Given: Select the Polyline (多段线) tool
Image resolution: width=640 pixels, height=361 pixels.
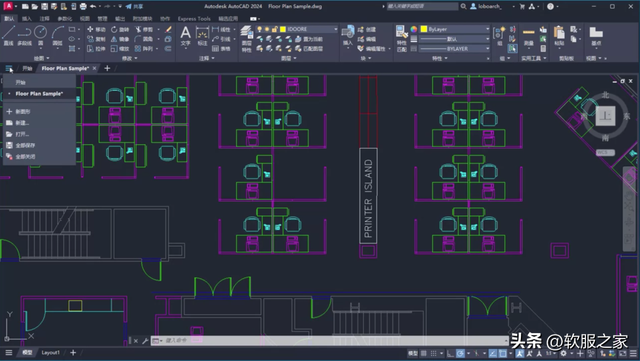Looking at the screenshot, I should coord(24,35).
